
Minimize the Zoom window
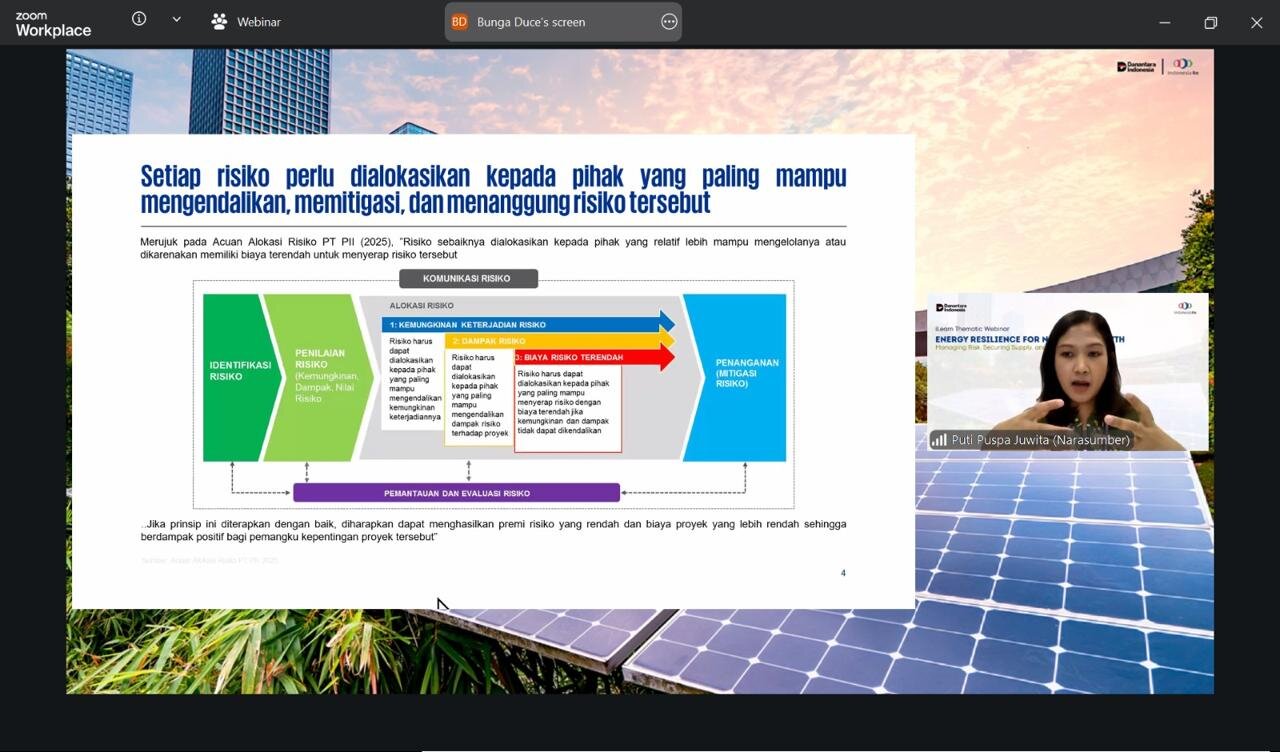1164,22
